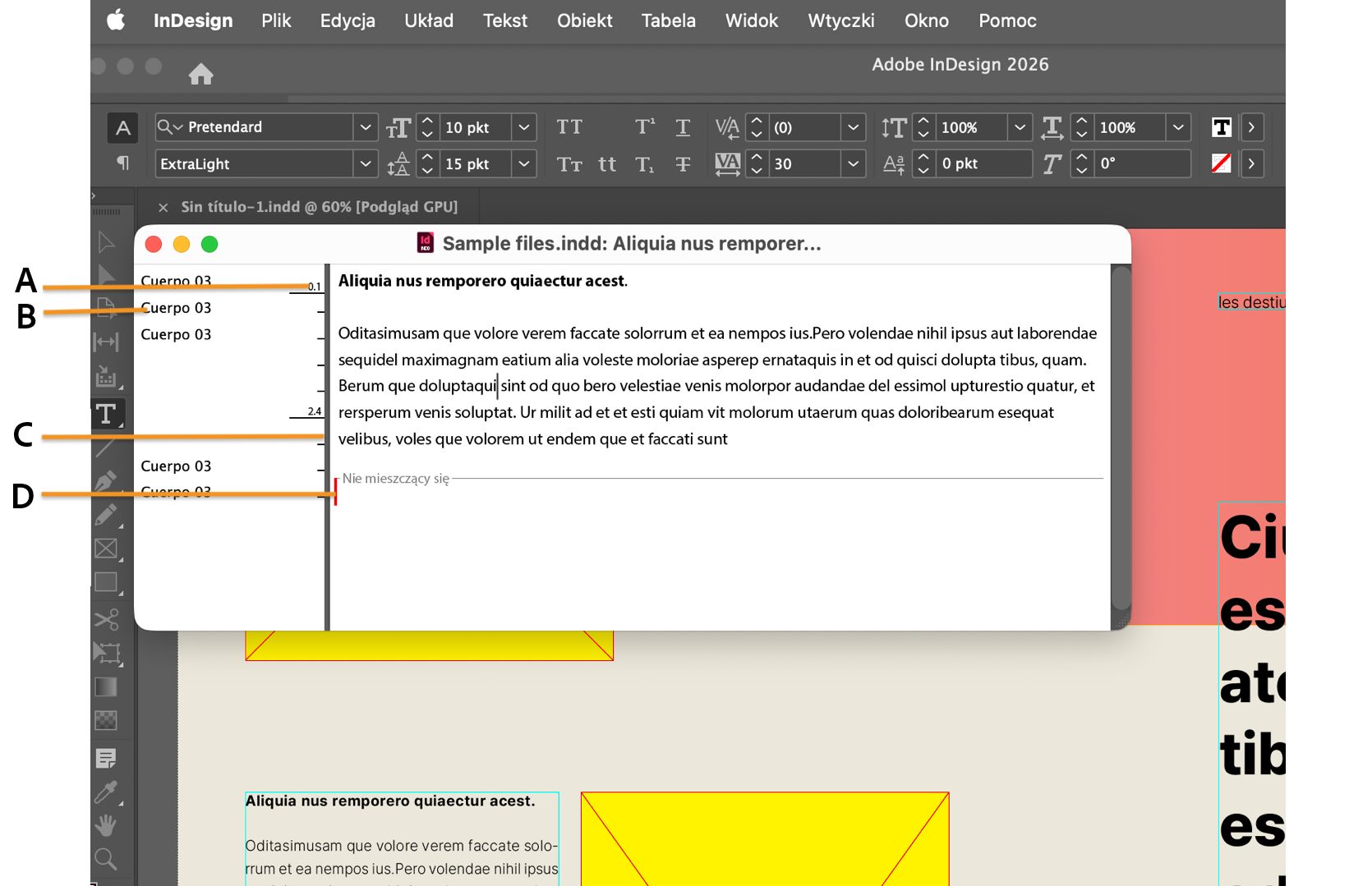Select the Zoom tool magnifier
Image resolution: width=1372 pixels, height=886 pixels.
tap(106, 859)
